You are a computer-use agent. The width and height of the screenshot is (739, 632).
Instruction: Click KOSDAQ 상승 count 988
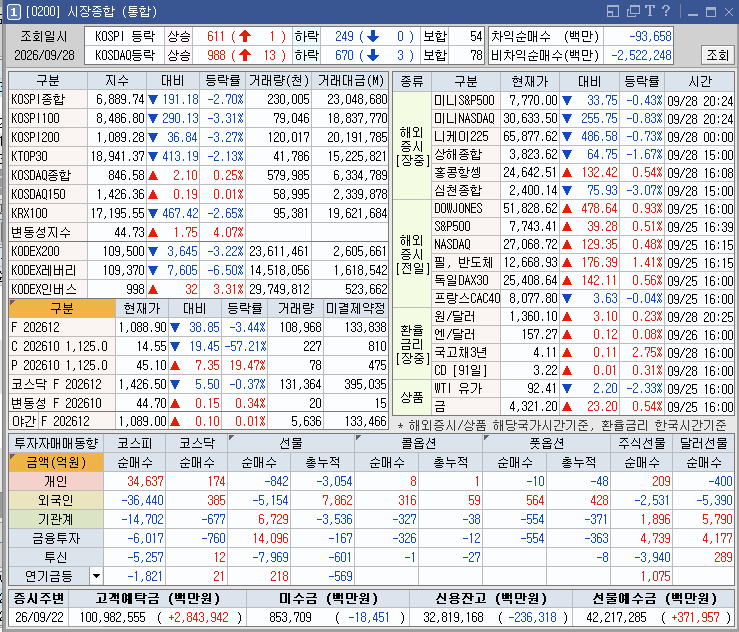pos(216,55)
